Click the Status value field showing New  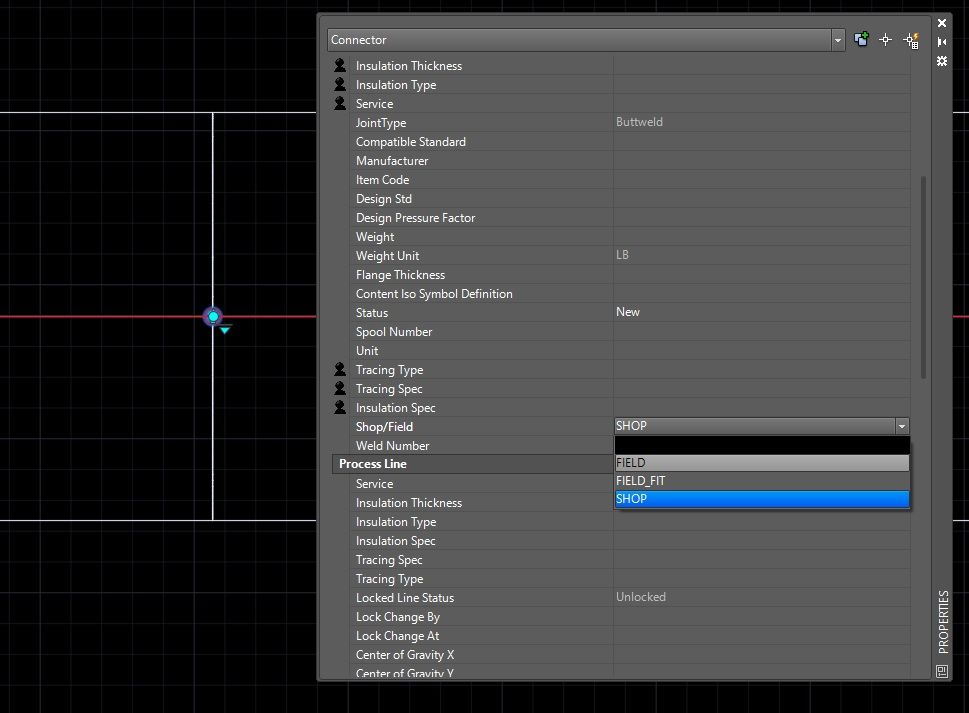pyautogui.click(x=761, y=312)
